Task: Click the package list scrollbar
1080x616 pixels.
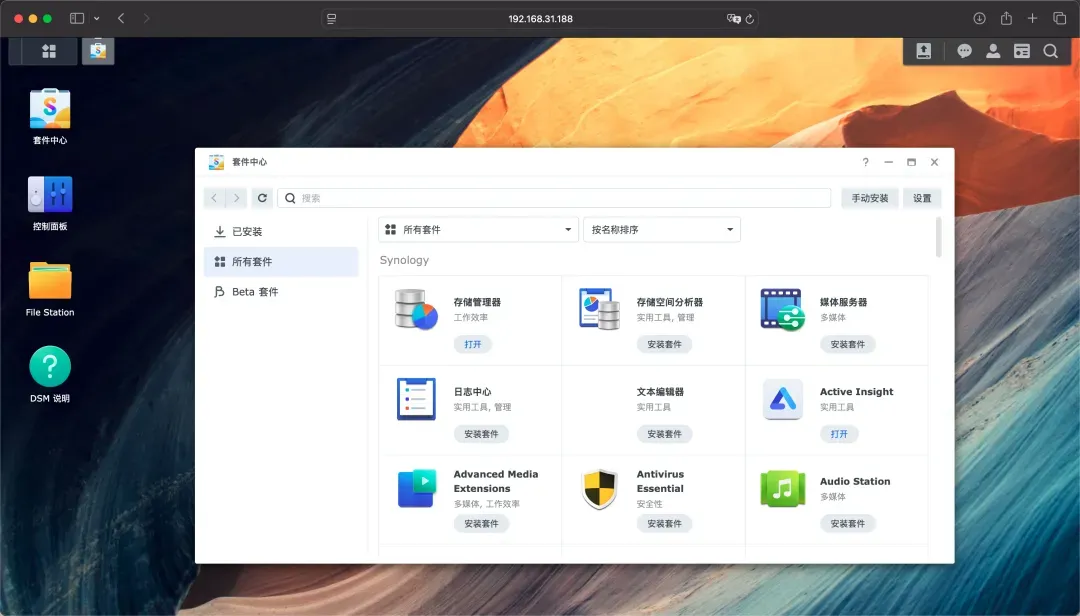Action: tap(937, 237)
